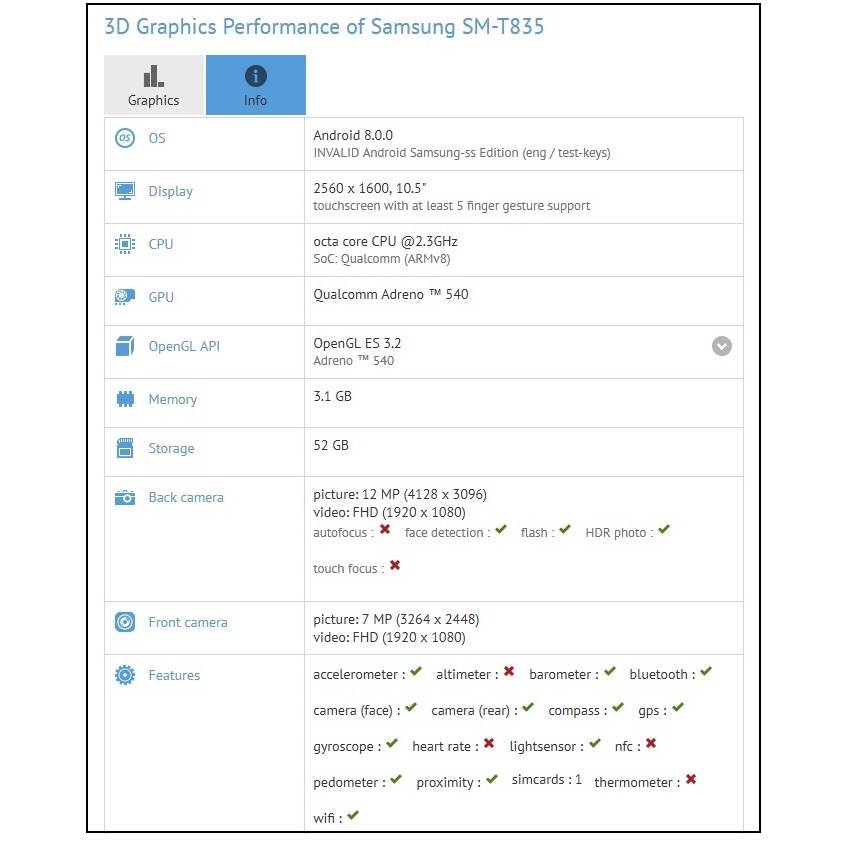
Task: Click the touchscreen finger gesture support text
Action: coord(452,206)
